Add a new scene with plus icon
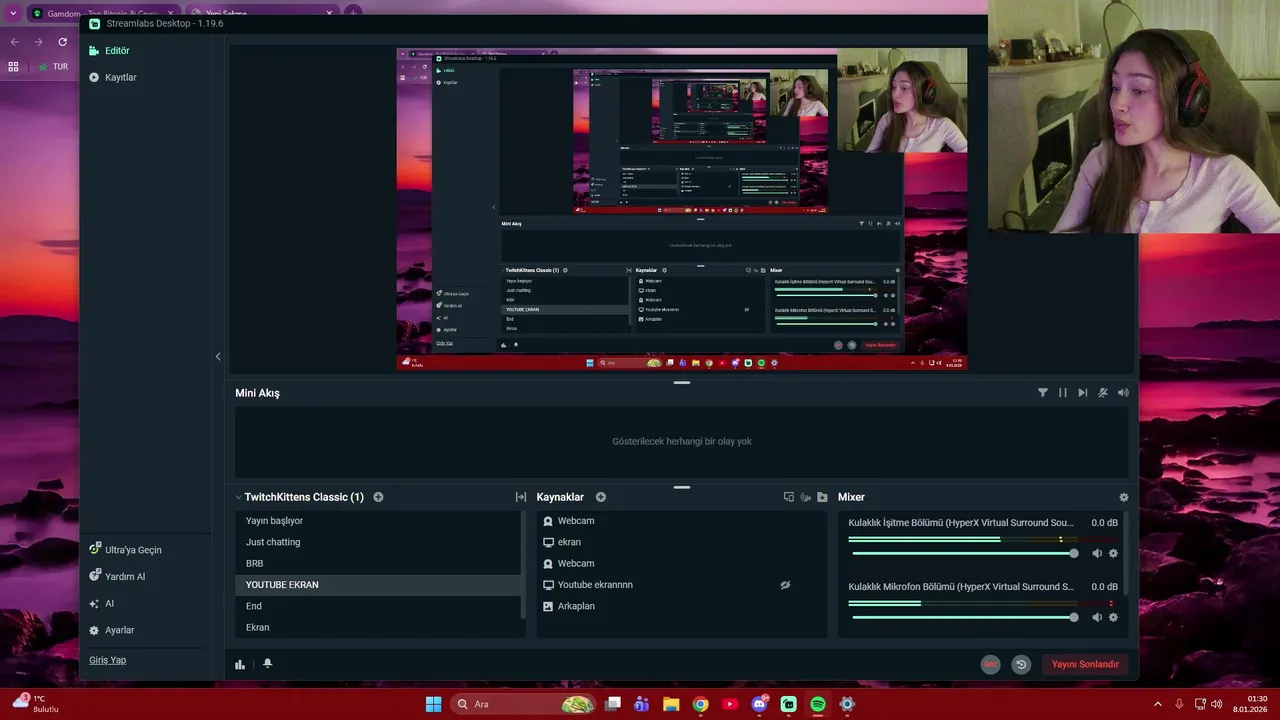 coord(378,497)
